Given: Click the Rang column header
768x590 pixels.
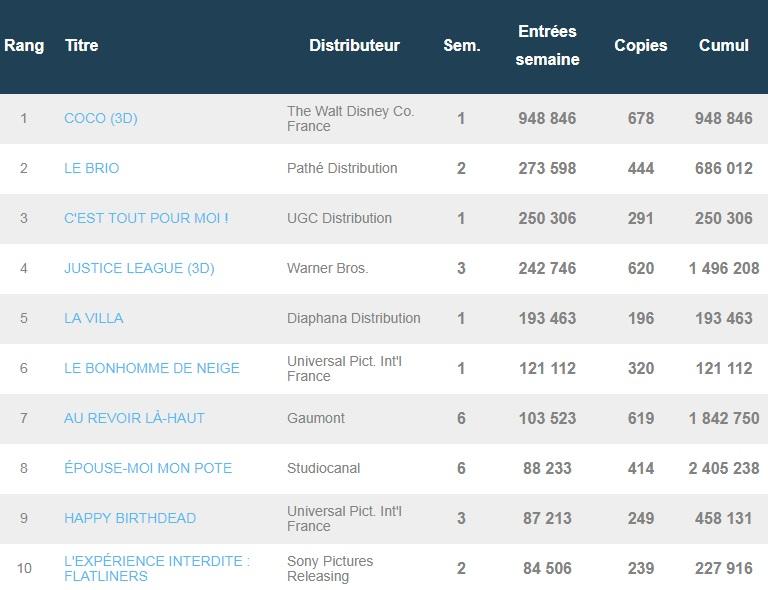Looking at the screenshot, I should (24, 45).
